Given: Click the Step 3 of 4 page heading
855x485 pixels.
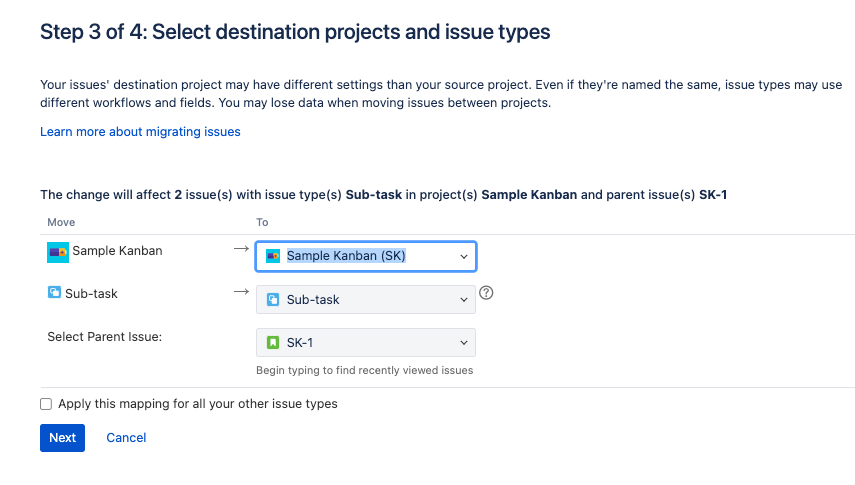Looking at the screenshot, I should click(x=295, y=32).
